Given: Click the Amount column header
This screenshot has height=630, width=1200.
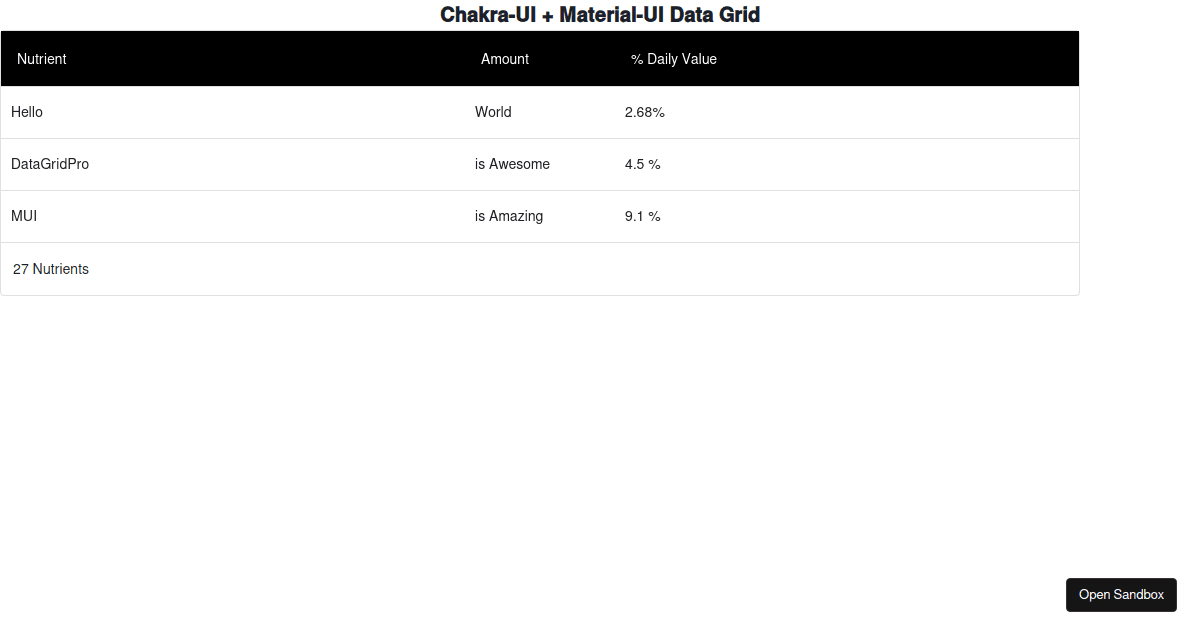Looking at the screenshot, I should [505, 59].
